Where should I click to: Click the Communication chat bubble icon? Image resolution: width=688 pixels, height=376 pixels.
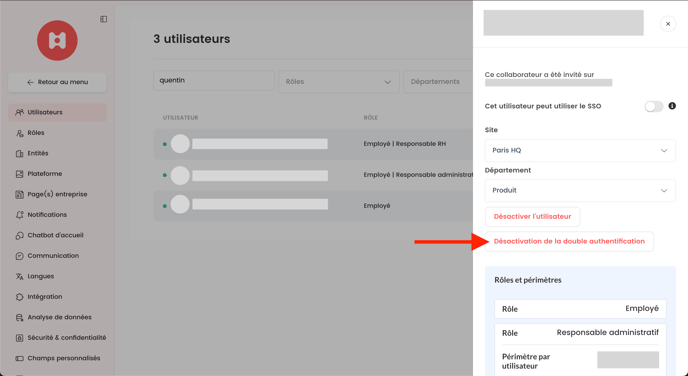[19, 256]
